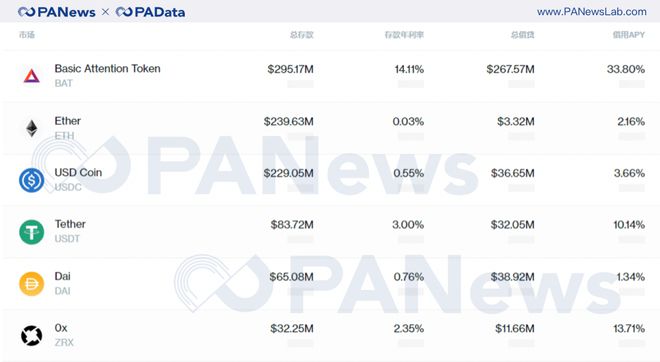Select the Ether market name
This screenshot has width=660, height=362.
click(x=67, y=121)
